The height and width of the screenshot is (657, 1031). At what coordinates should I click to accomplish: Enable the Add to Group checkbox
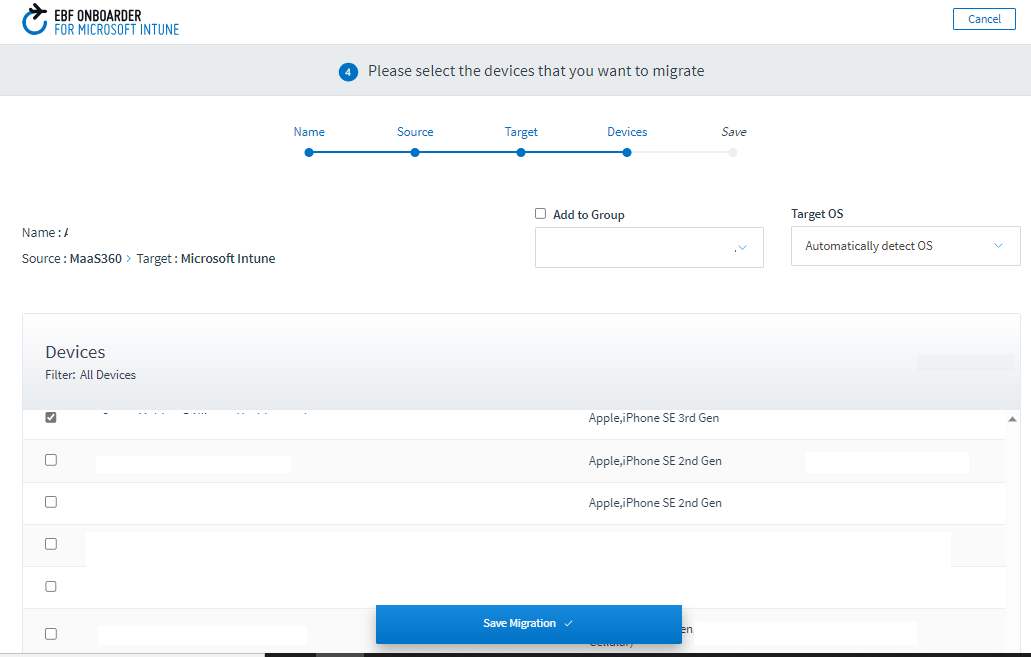(x=540, y=214)
